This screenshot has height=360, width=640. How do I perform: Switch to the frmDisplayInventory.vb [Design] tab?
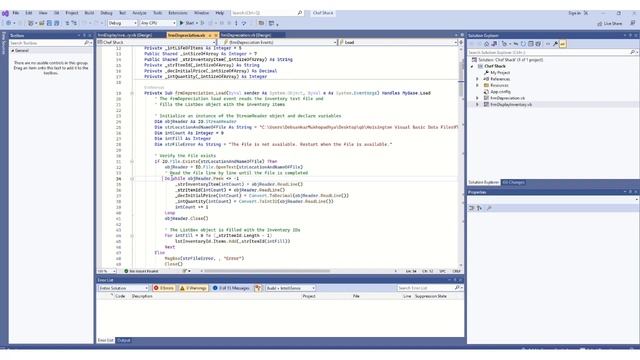tap(124, 36)
